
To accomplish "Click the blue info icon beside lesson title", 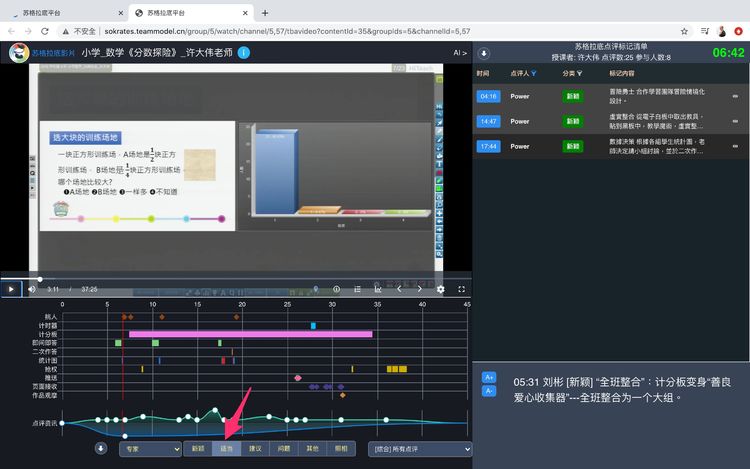I will [243, 53].
